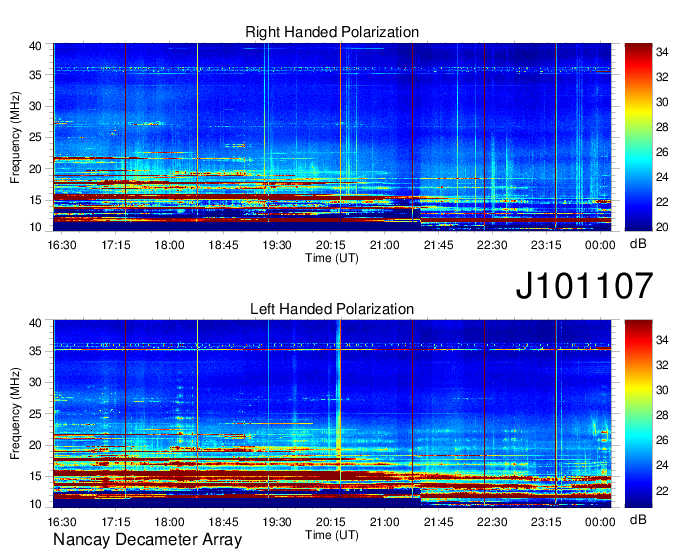
Task: Click the 18:45 time tick of Right Handed plot
Action: (223, 245)
